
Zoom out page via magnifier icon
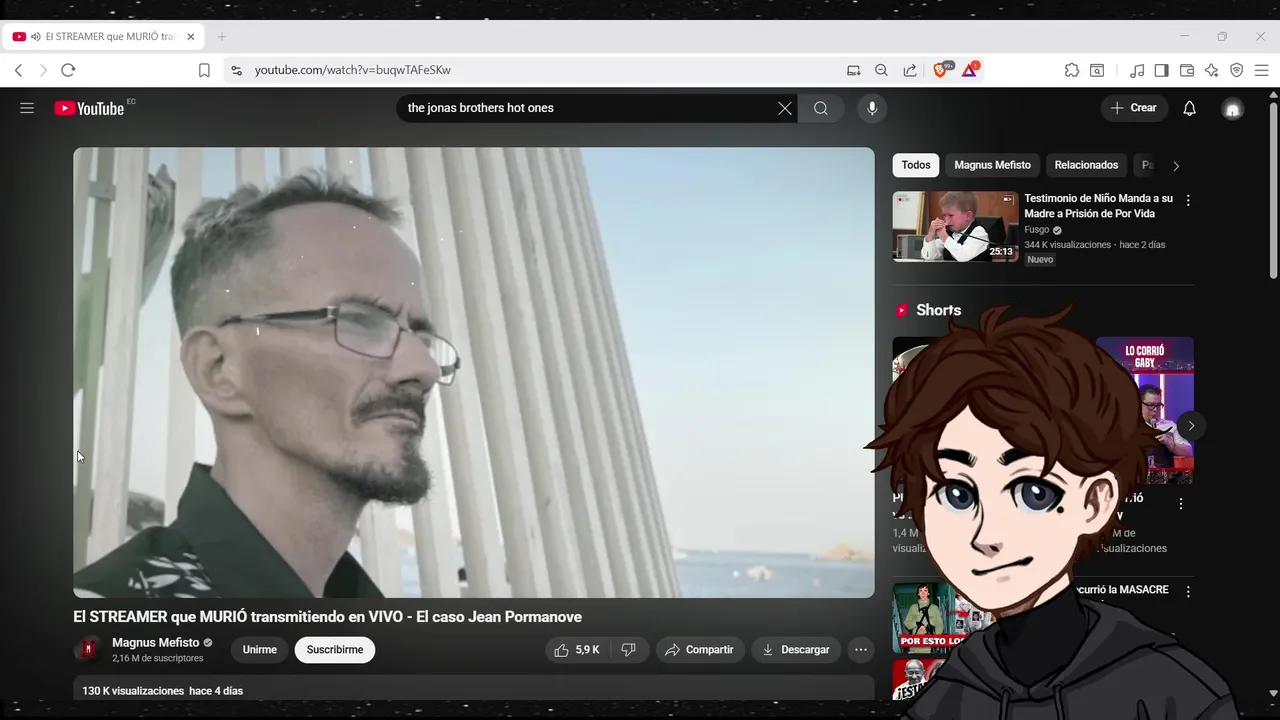(881, 70)
